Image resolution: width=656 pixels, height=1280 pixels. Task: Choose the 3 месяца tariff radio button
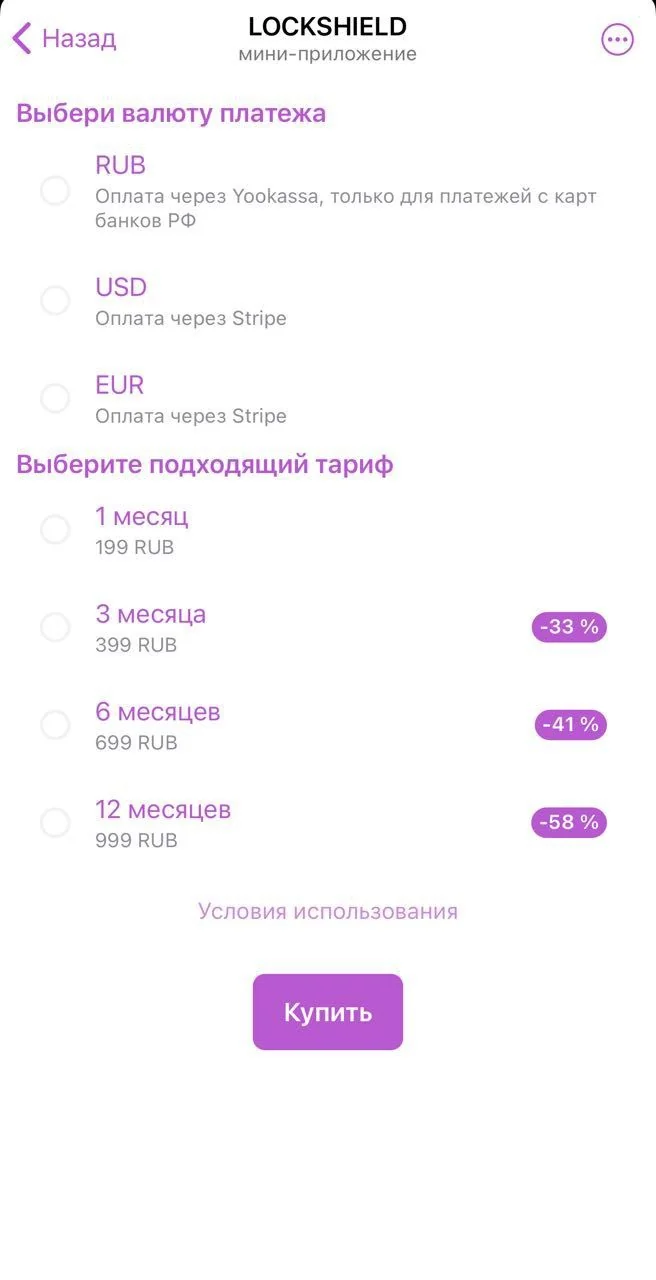point(55,628)
